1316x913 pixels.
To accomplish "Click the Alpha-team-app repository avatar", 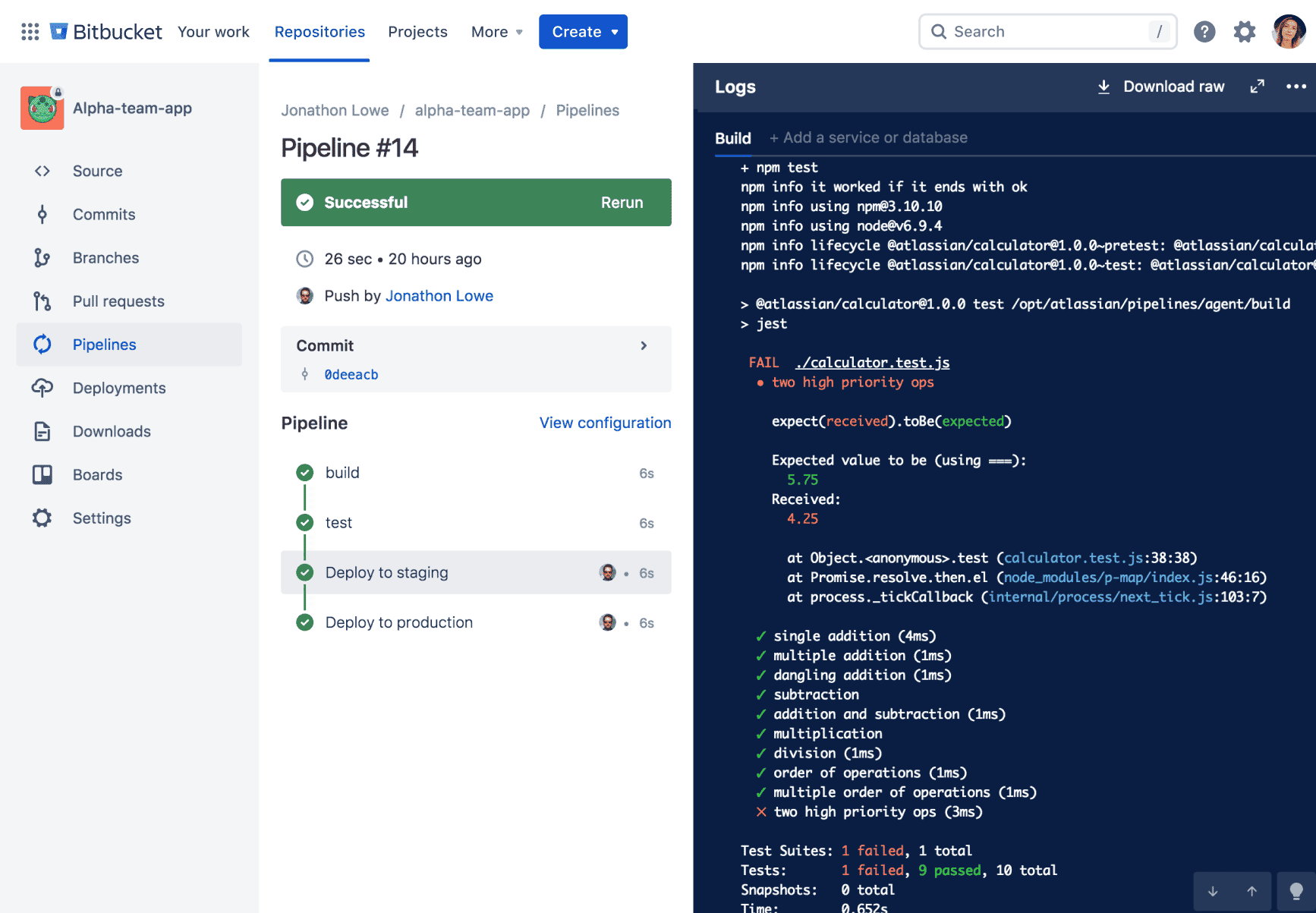I will click(x=43, y=108).
